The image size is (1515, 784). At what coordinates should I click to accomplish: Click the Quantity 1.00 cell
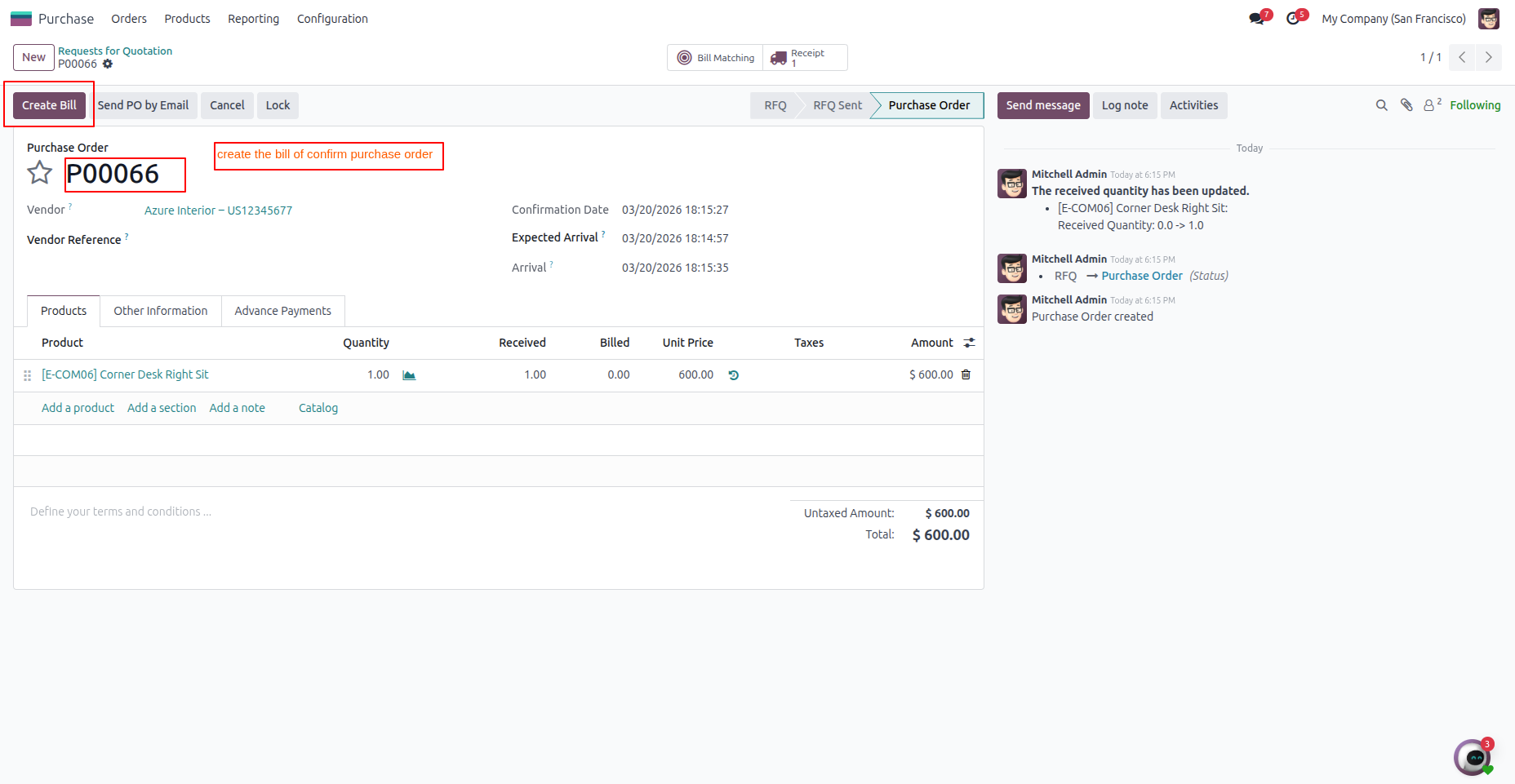[378, 374]
